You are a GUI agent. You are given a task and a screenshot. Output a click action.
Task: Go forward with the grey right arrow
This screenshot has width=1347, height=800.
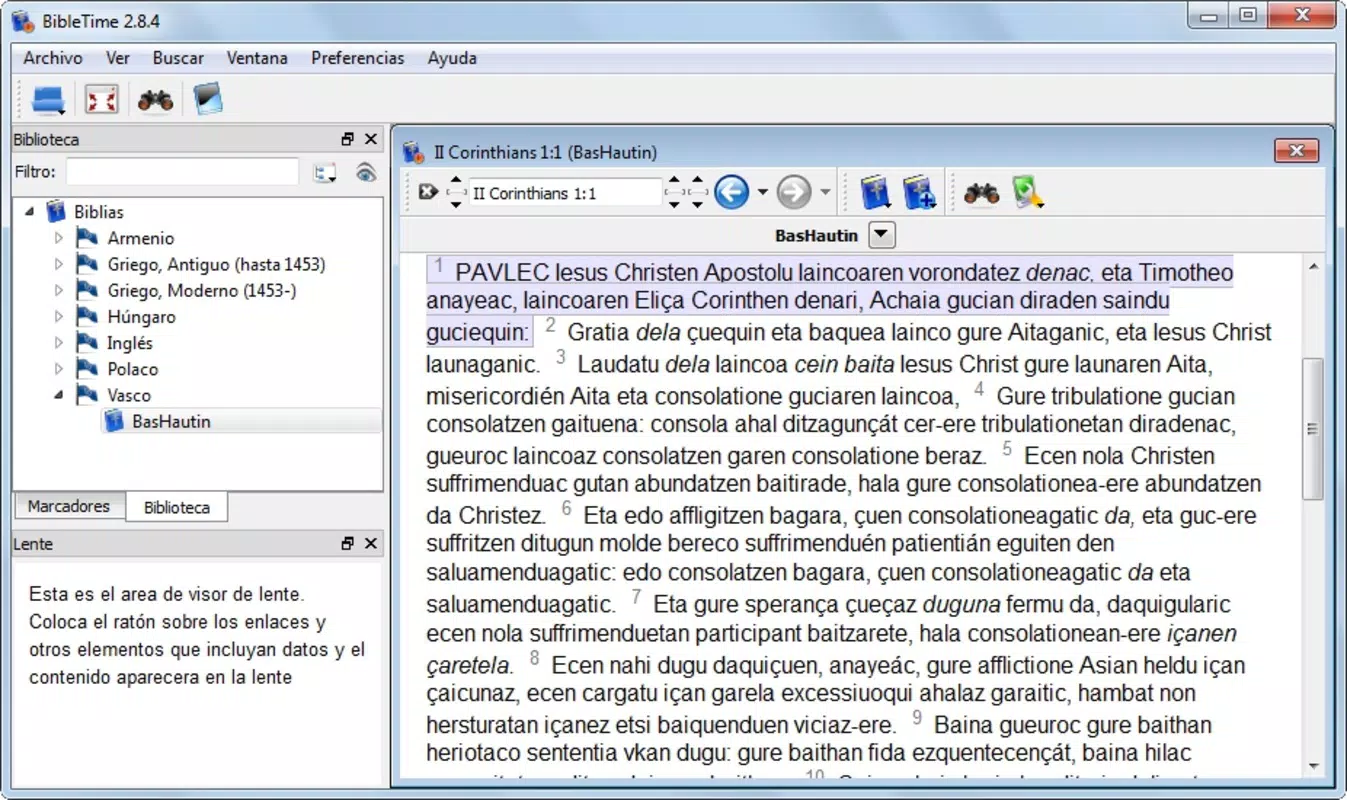[x=794, y=192]
